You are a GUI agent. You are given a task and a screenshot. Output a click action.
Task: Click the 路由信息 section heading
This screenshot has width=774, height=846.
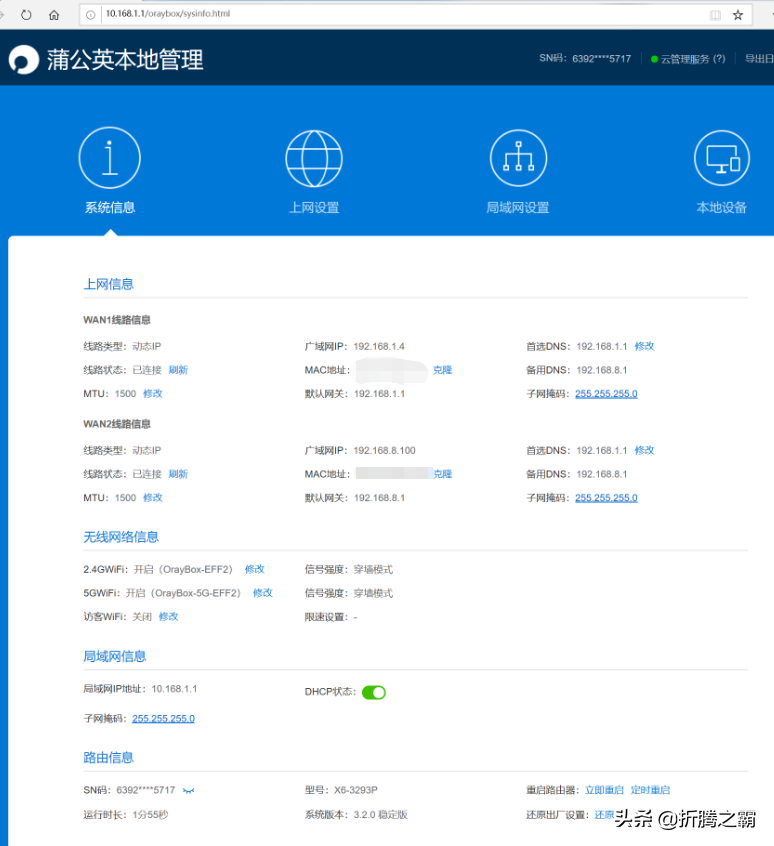108,758
